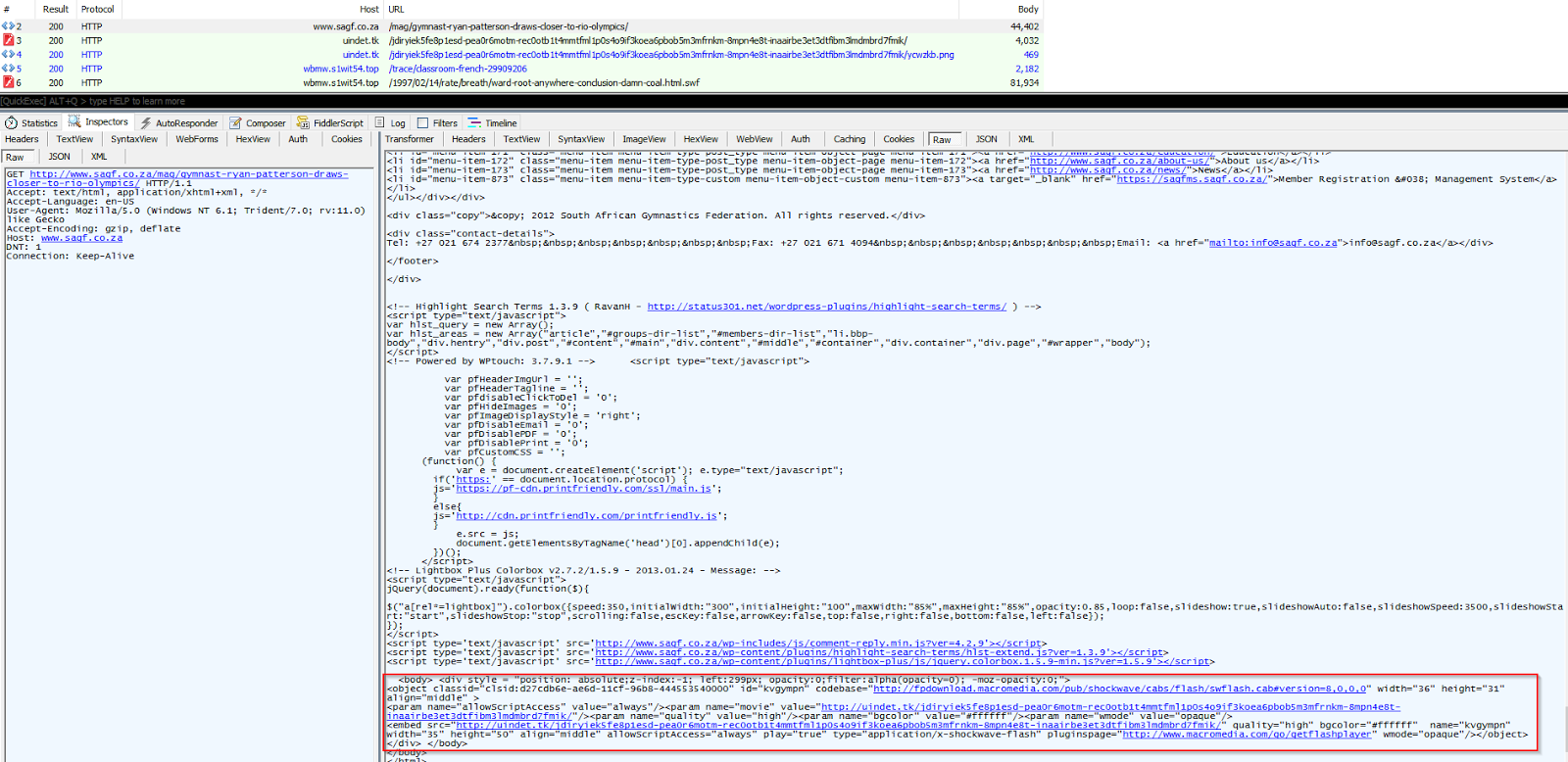Open FiddlerScript using its script icon

click(x=303, y=123)
